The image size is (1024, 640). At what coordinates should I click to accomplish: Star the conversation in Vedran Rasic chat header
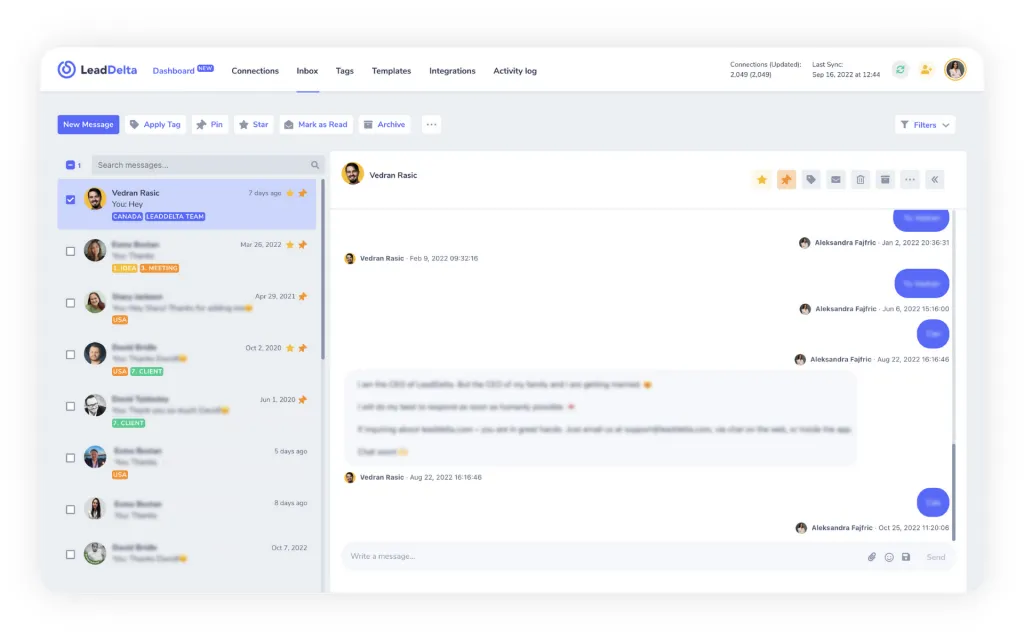tap(761, 180)
